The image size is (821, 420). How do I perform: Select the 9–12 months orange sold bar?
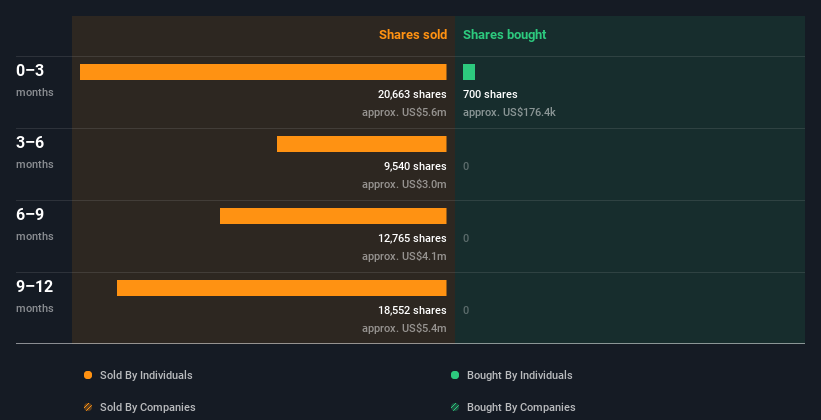click(282, 288)
